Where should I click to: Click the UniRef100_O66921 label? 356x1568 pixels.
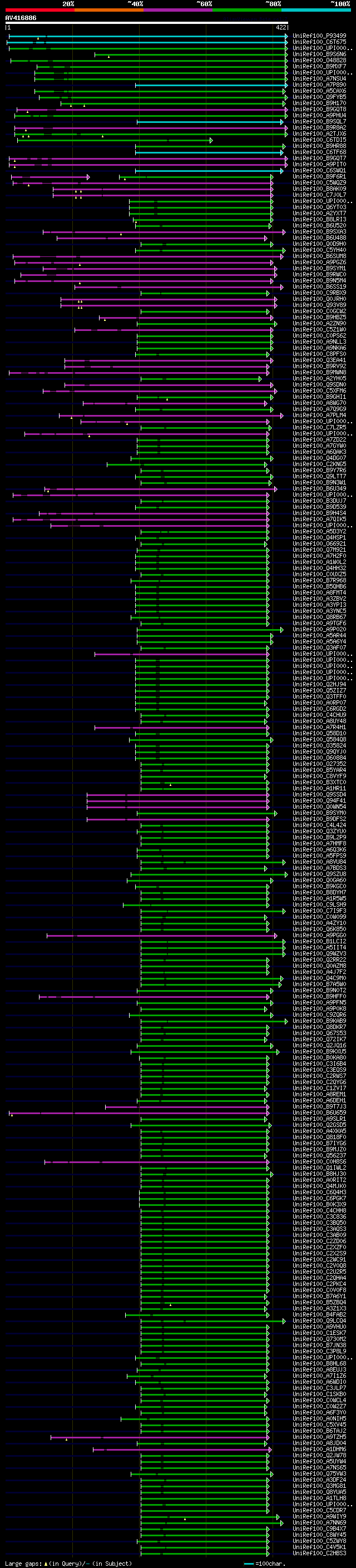coord(319,543)
